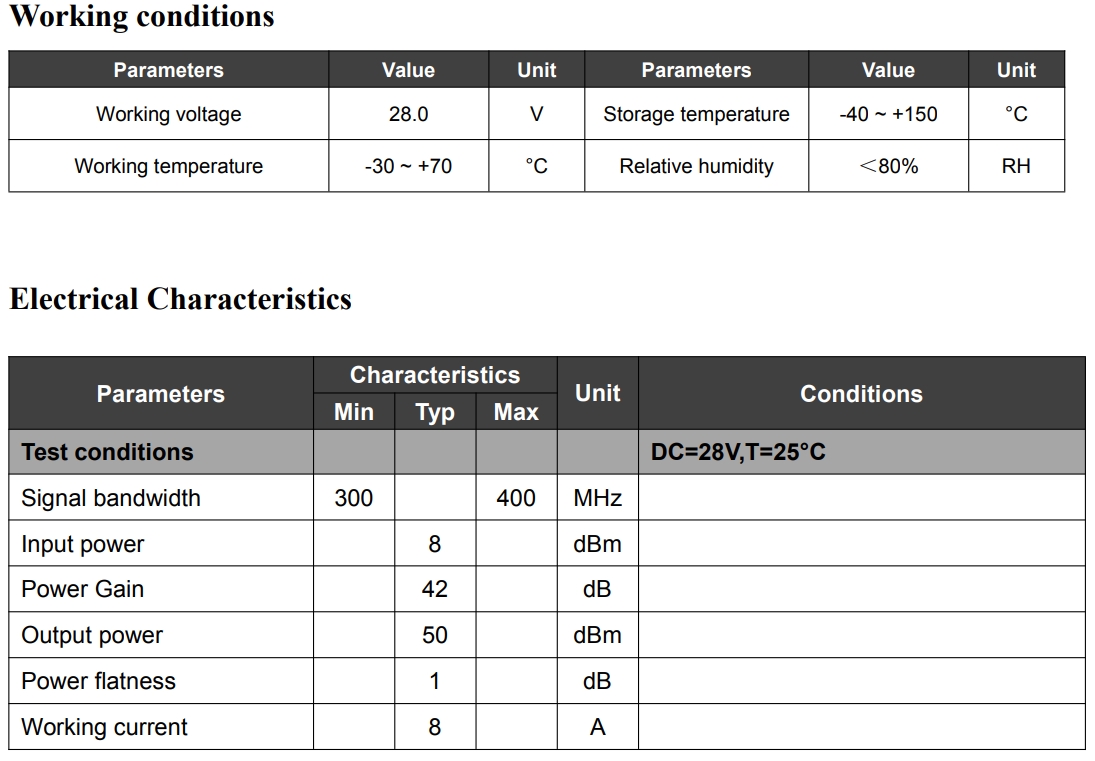
Task: Click the 400 max bandwidth value
Action: click(x=516, y=498)
